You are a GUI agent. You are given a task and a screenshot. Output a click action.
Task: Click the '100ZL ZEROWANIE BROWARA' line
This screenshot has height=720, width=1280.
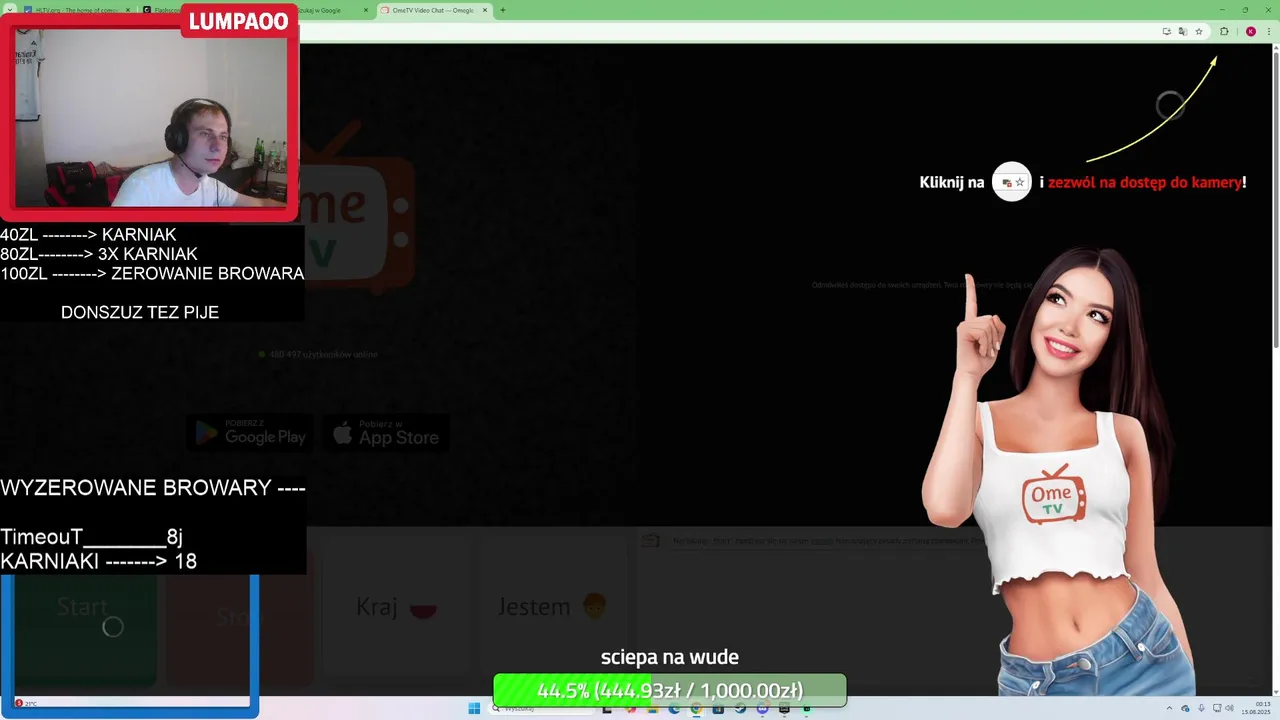152,273
